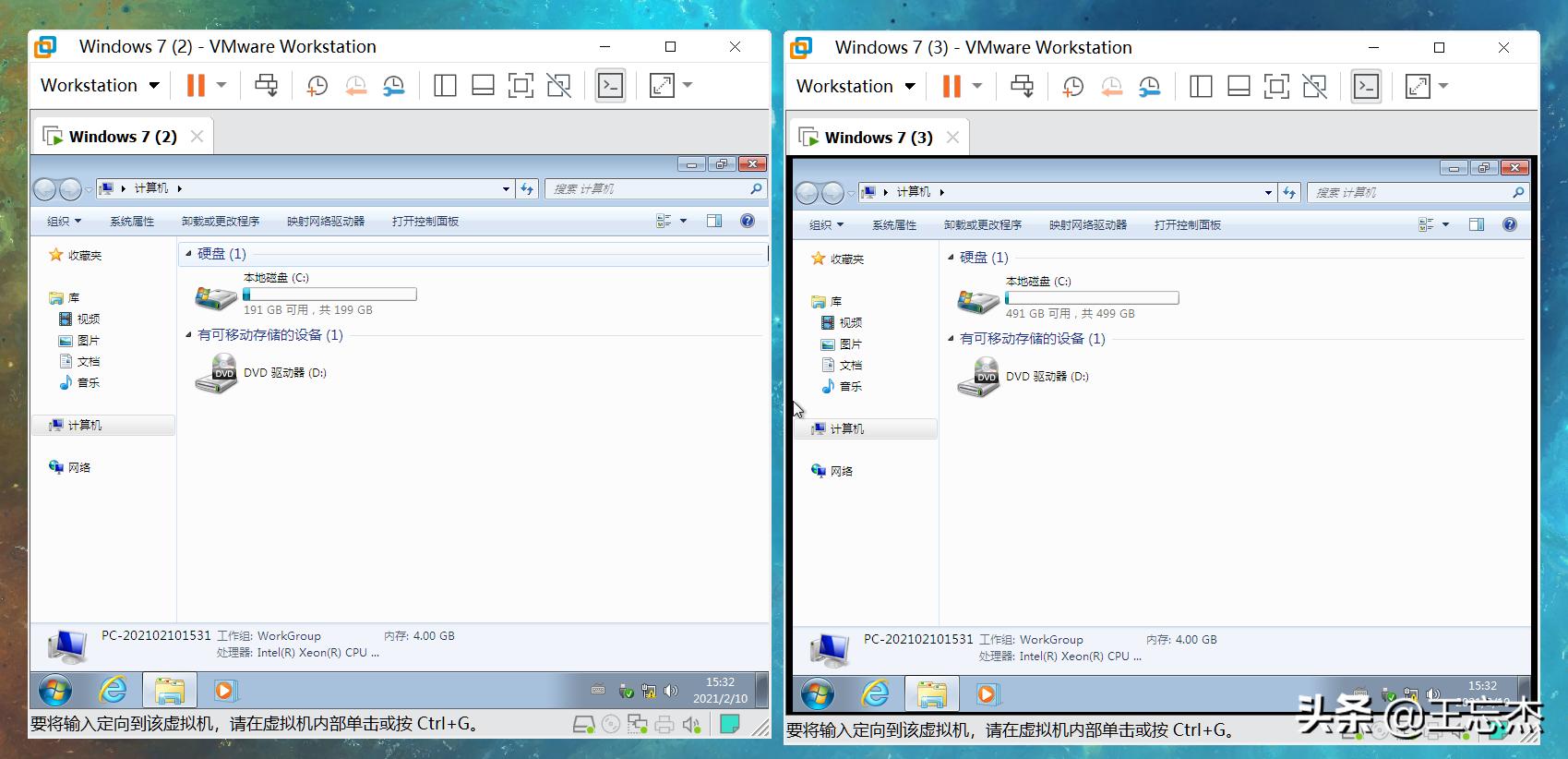1568x759 pixels.
Task: Toggle Unity mode in Windows 7 (2) window
Action: click(558, 86)
